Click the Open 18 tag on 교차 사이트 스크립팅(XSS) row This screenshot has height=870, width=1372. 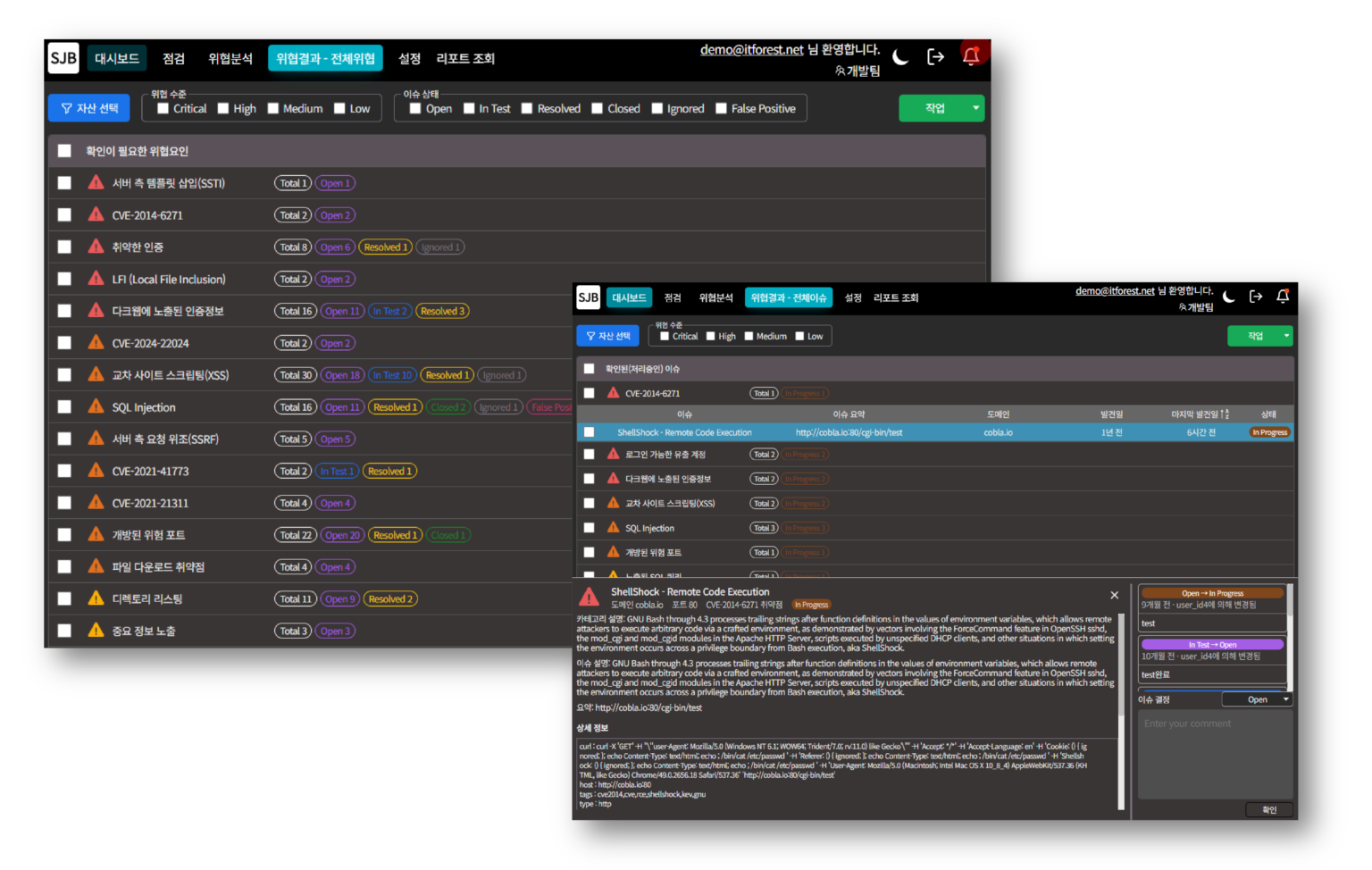pos(342,375)
